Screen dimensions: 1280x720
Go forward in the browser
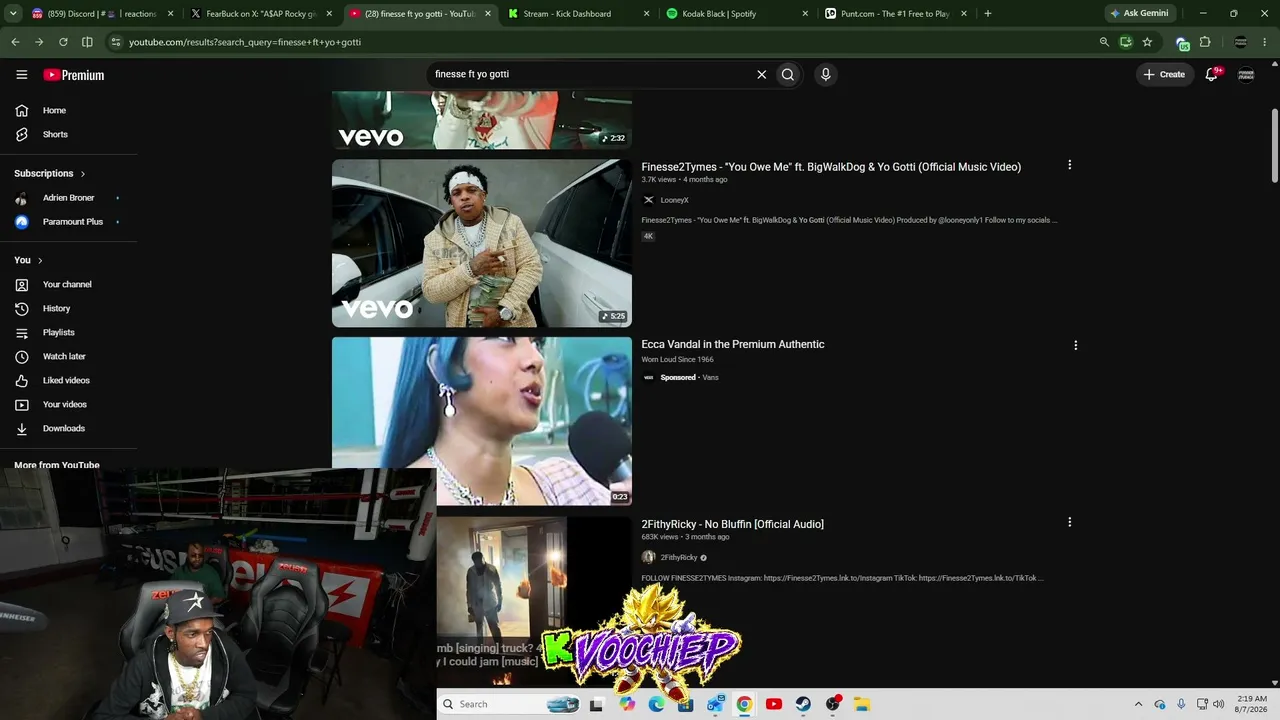point(39,42)
